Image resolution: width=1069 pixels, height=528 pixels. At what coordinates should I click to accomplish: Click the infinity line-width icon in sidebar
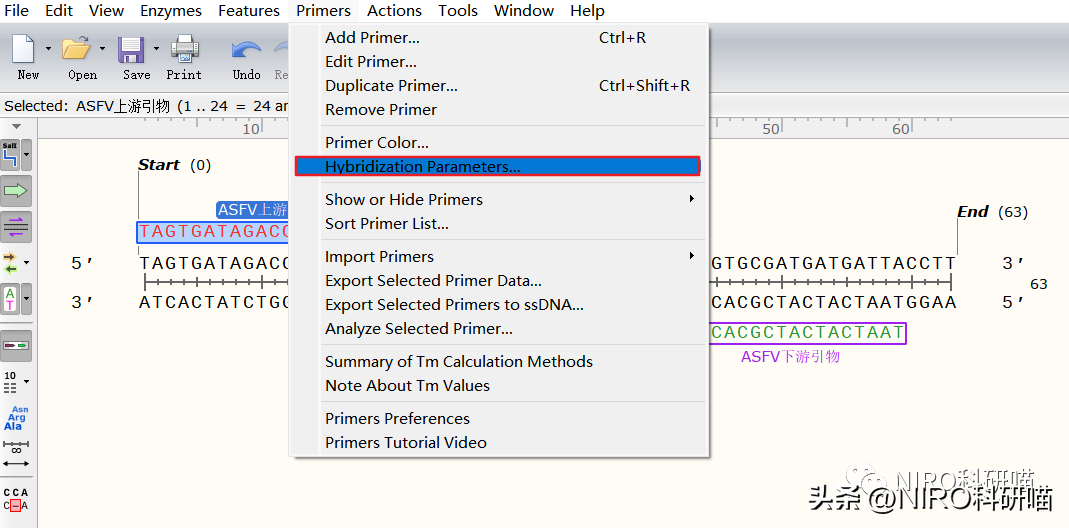click(16, 450)
